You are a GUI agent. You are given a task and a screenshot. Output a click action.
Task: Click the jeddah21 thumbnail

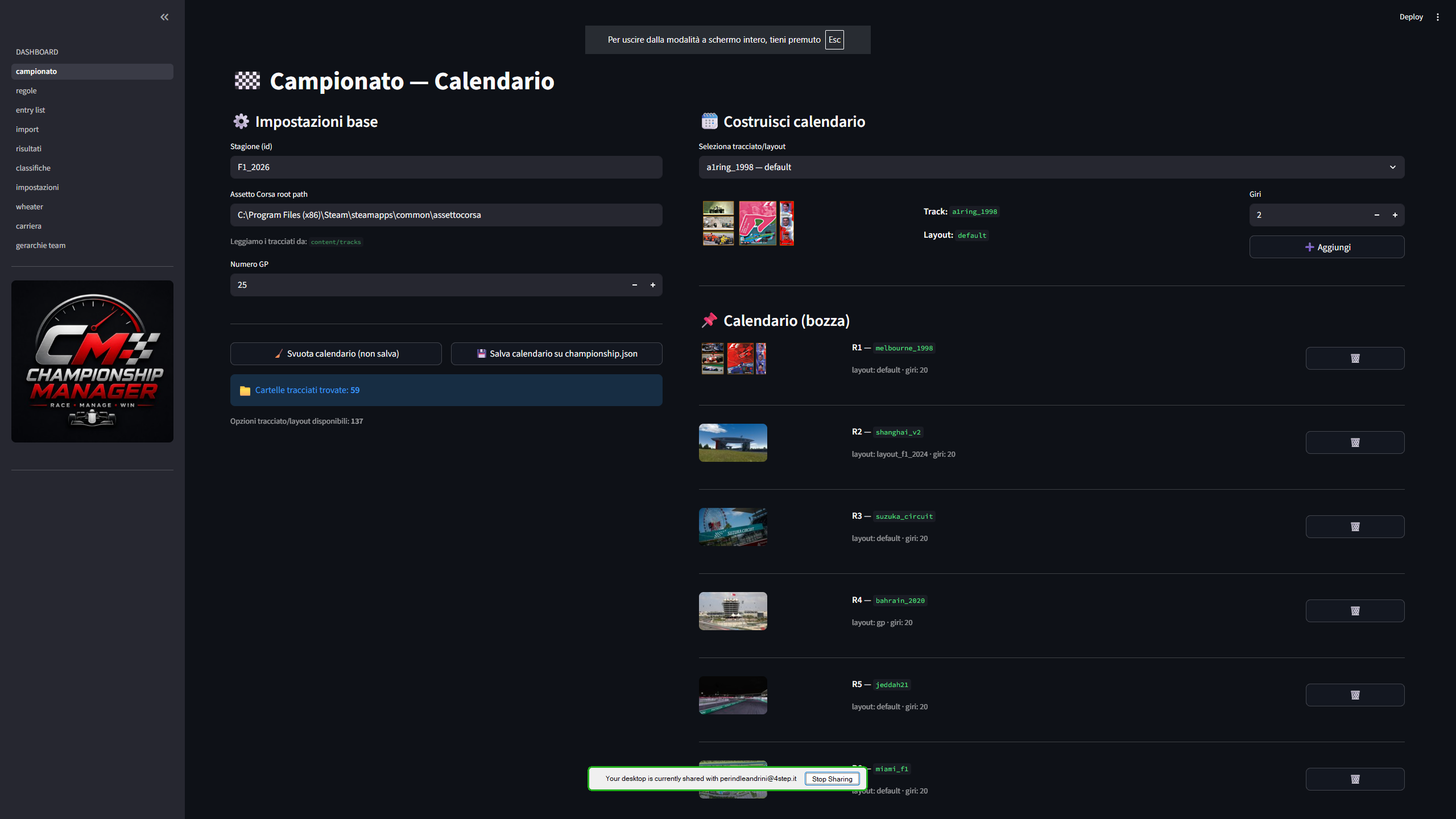pyautogui.click(x=733, y=695)
